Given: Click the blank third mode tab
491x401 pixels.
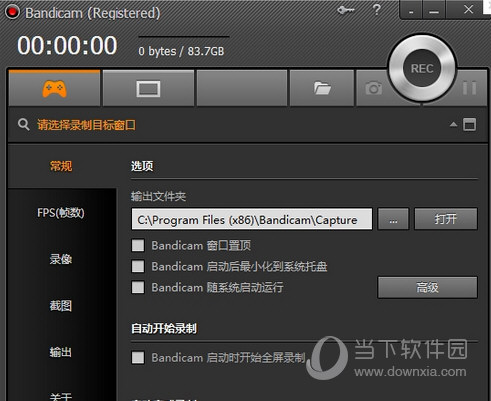Looking at the screenshot, I should (x=242, y=88).
